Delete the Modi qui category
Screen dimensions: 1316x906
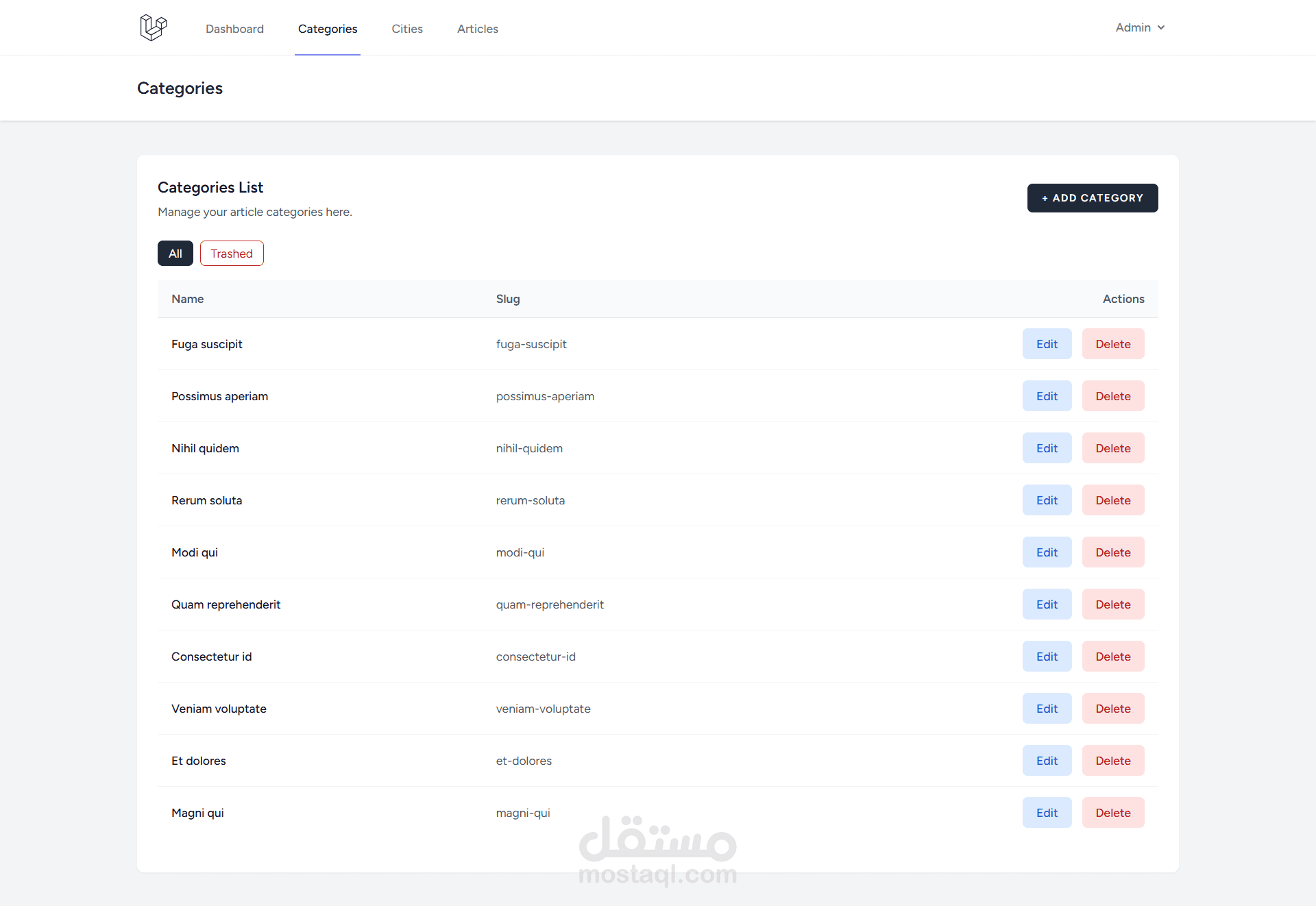click(1113, 552)
